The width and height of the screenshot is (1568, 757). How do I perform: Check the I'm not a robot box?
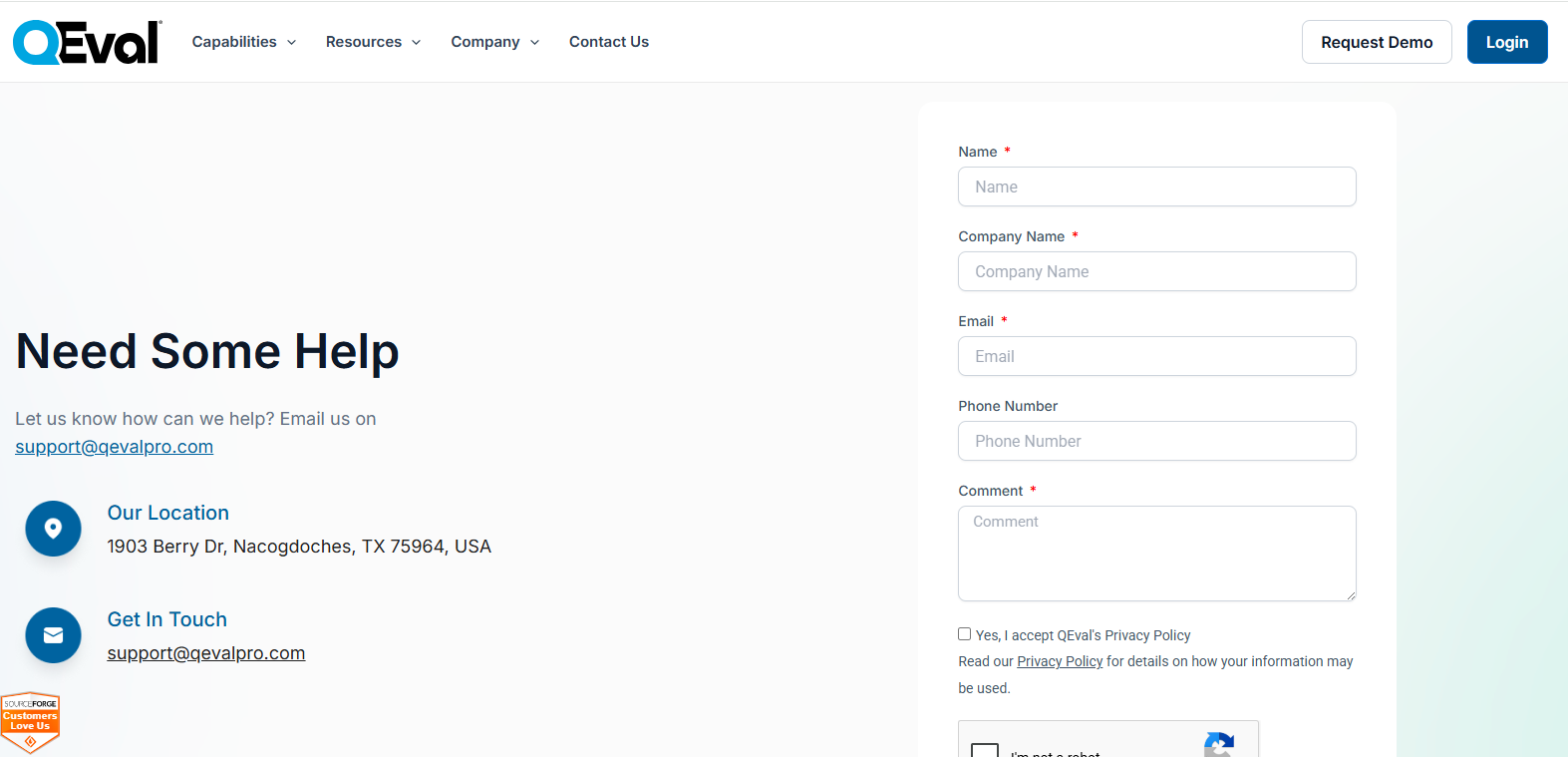click(x=985, y=750)
